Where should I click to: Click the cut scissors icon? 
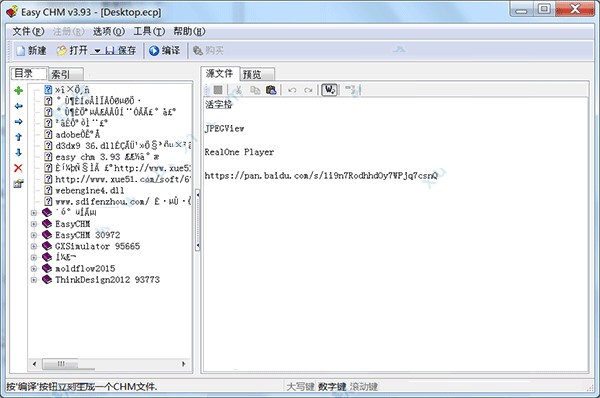point(238,90)
